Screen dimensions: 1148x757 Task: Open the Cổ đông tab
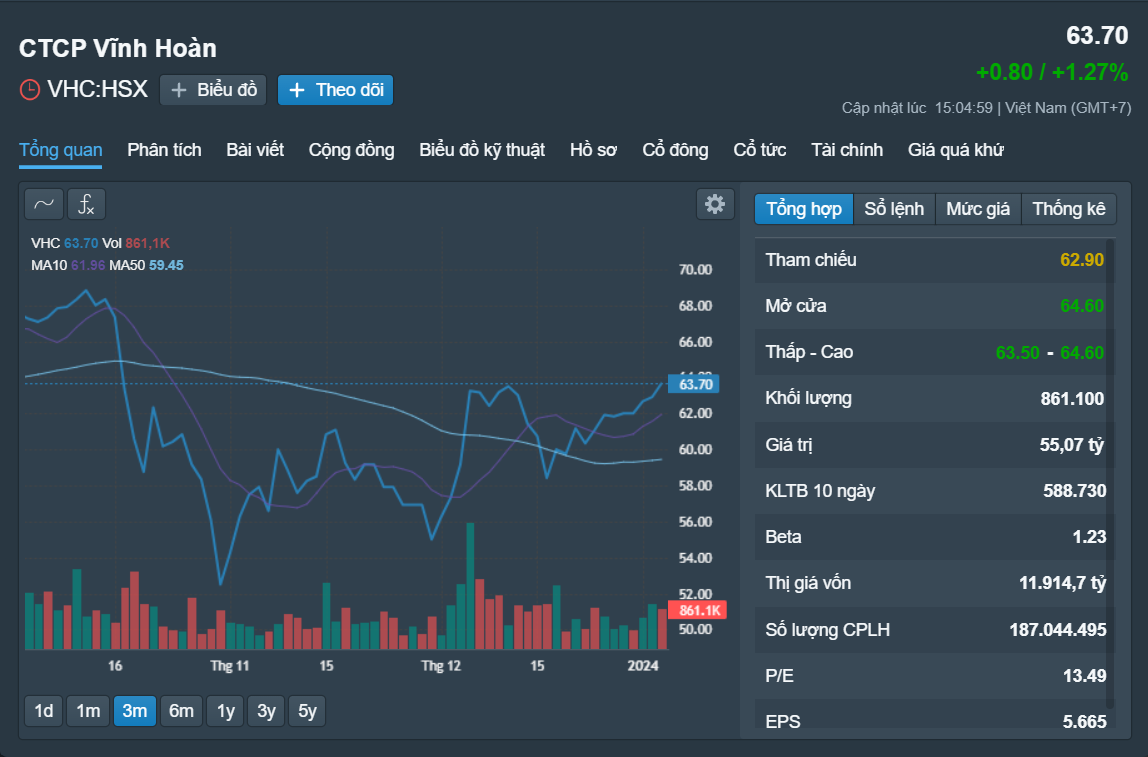click(675, 150)
